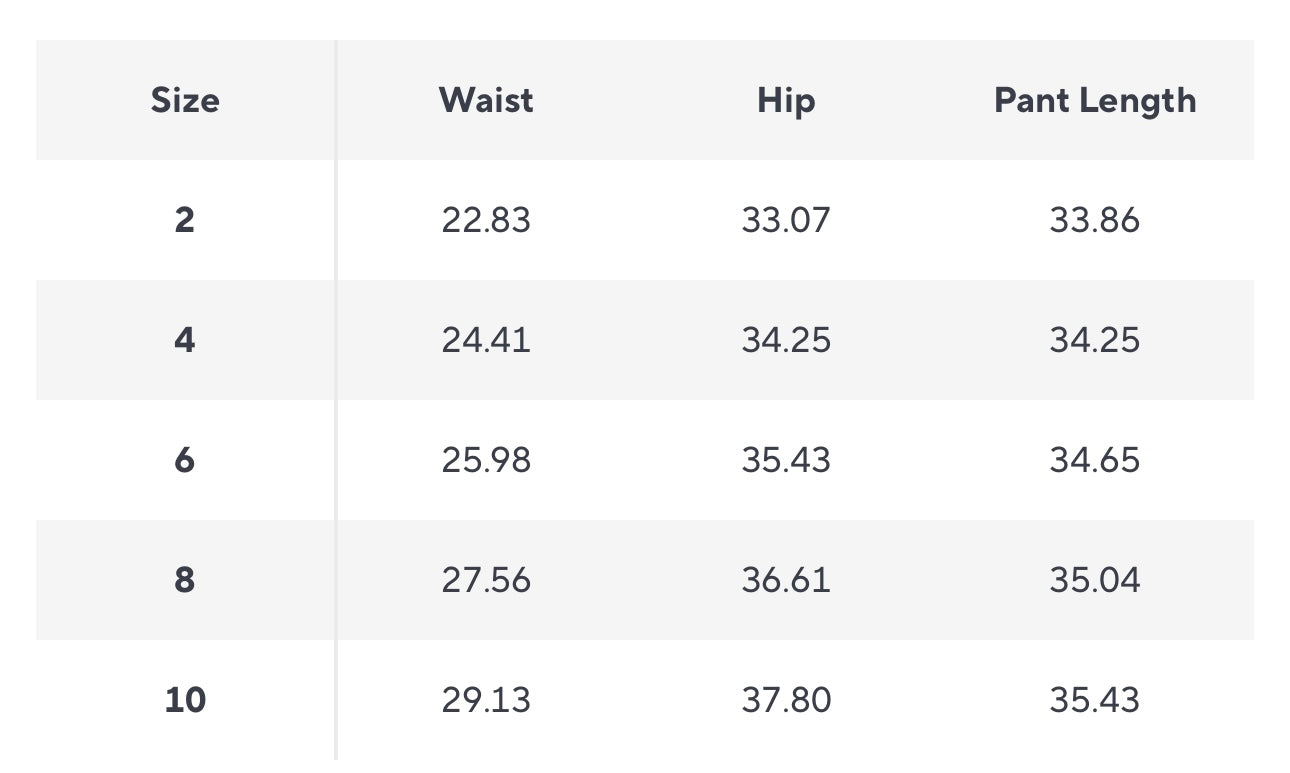Screen dimensions: 1290x773
Task: Select the size 8 row label
Action: click(x=185, y=580)
